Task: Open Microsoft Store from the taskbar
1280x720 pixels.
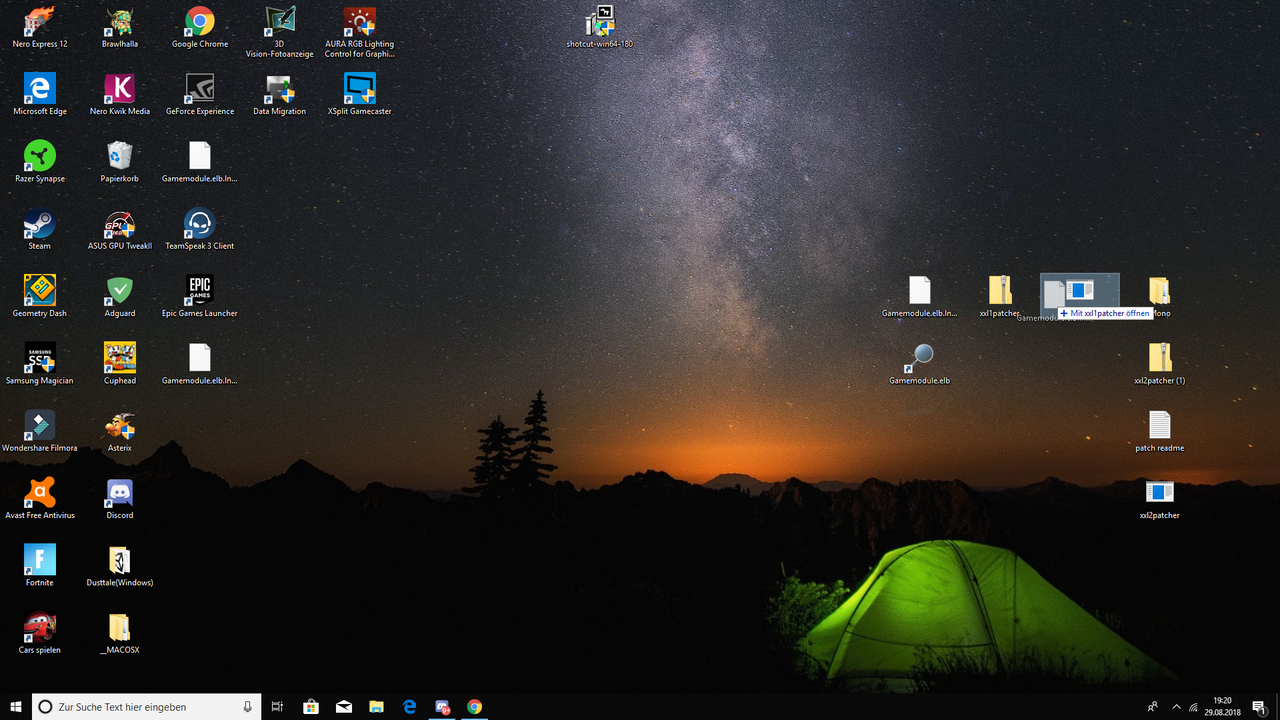Action: 311,707
